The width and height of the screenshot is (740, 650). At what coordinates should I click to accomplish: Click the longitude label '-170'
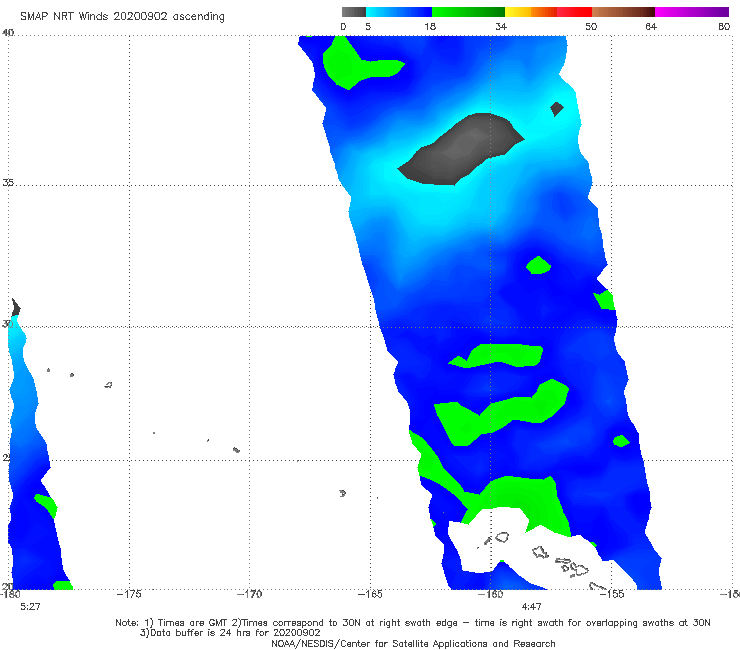point(249,594)
